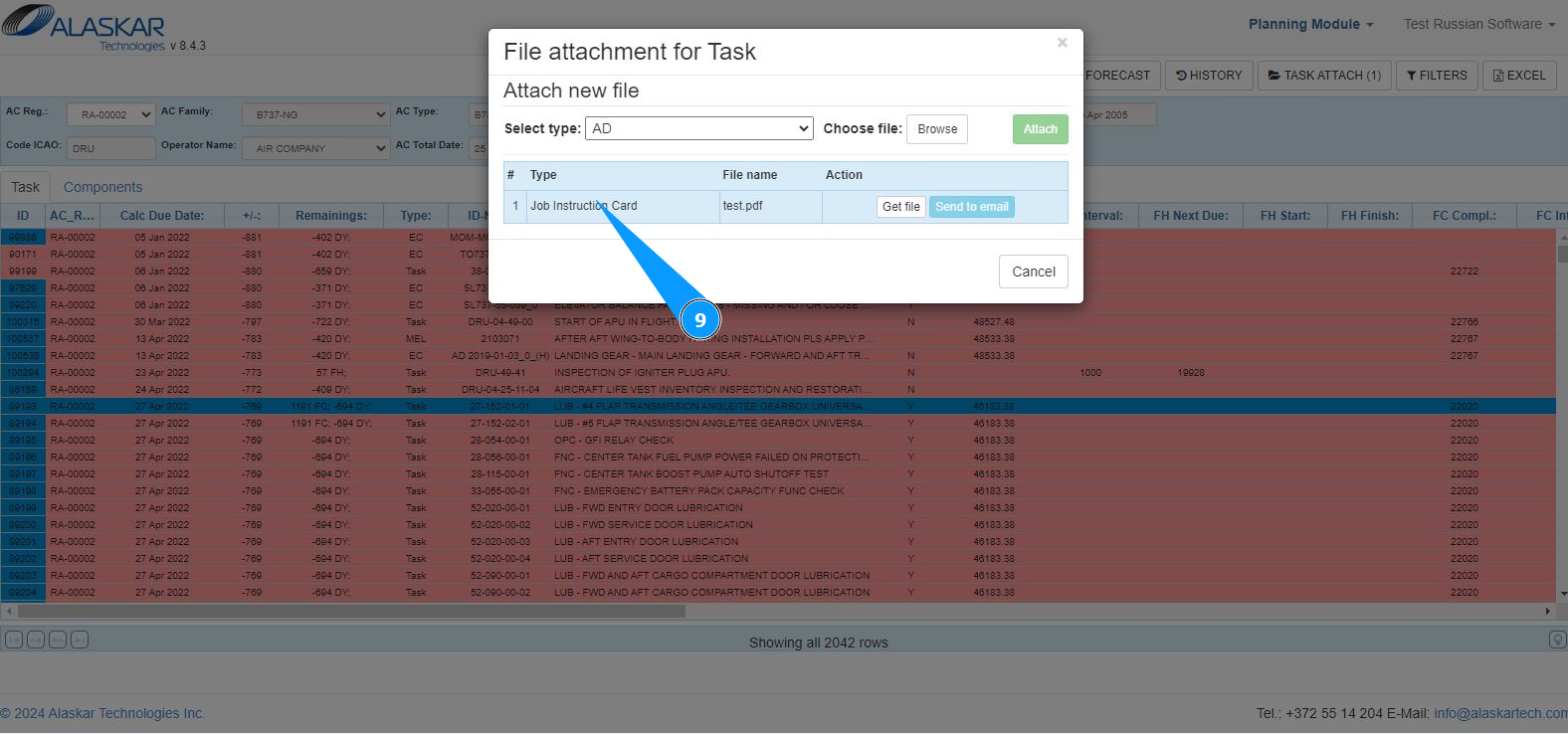Go to the last page of rows
Viewport: 1568px width, 734px height.
click(80, 640)
